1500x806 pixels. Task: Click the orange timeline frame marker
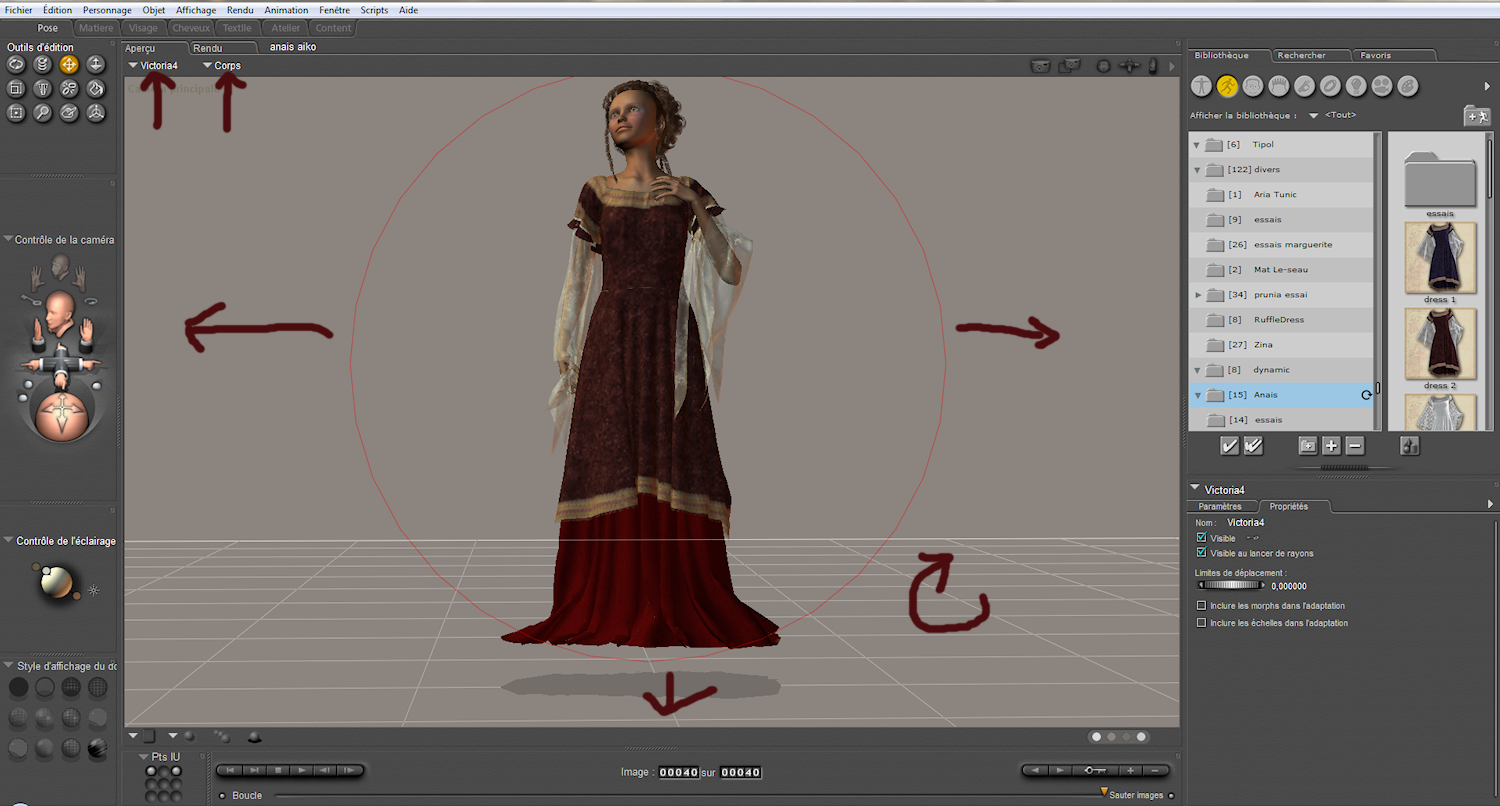(x=1104, y=791)
